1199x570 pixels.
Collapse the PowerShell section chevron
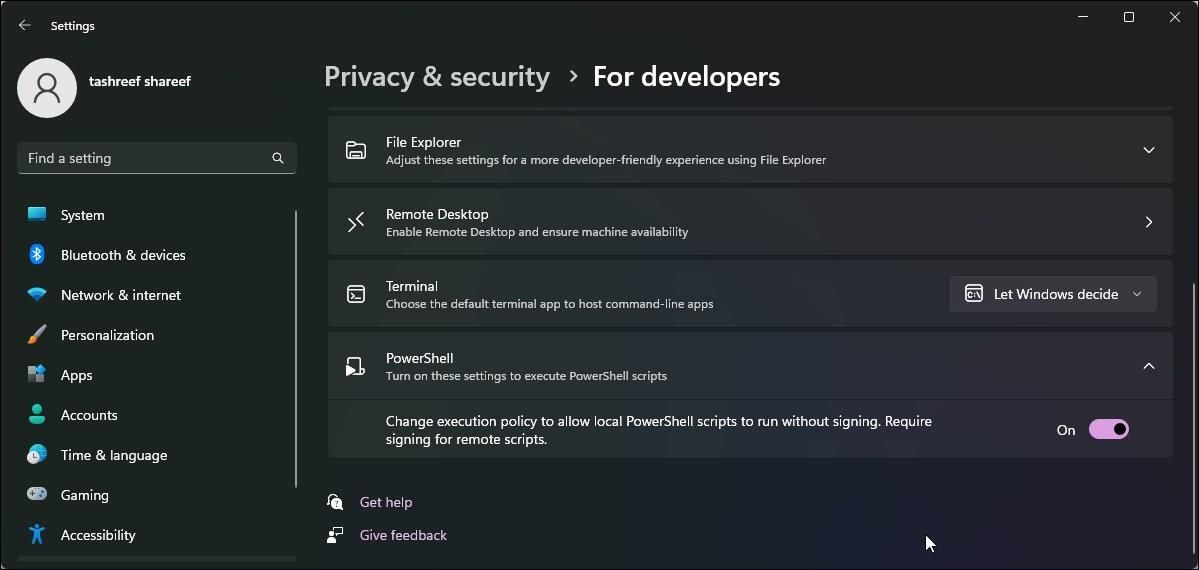coord(1149,366)
